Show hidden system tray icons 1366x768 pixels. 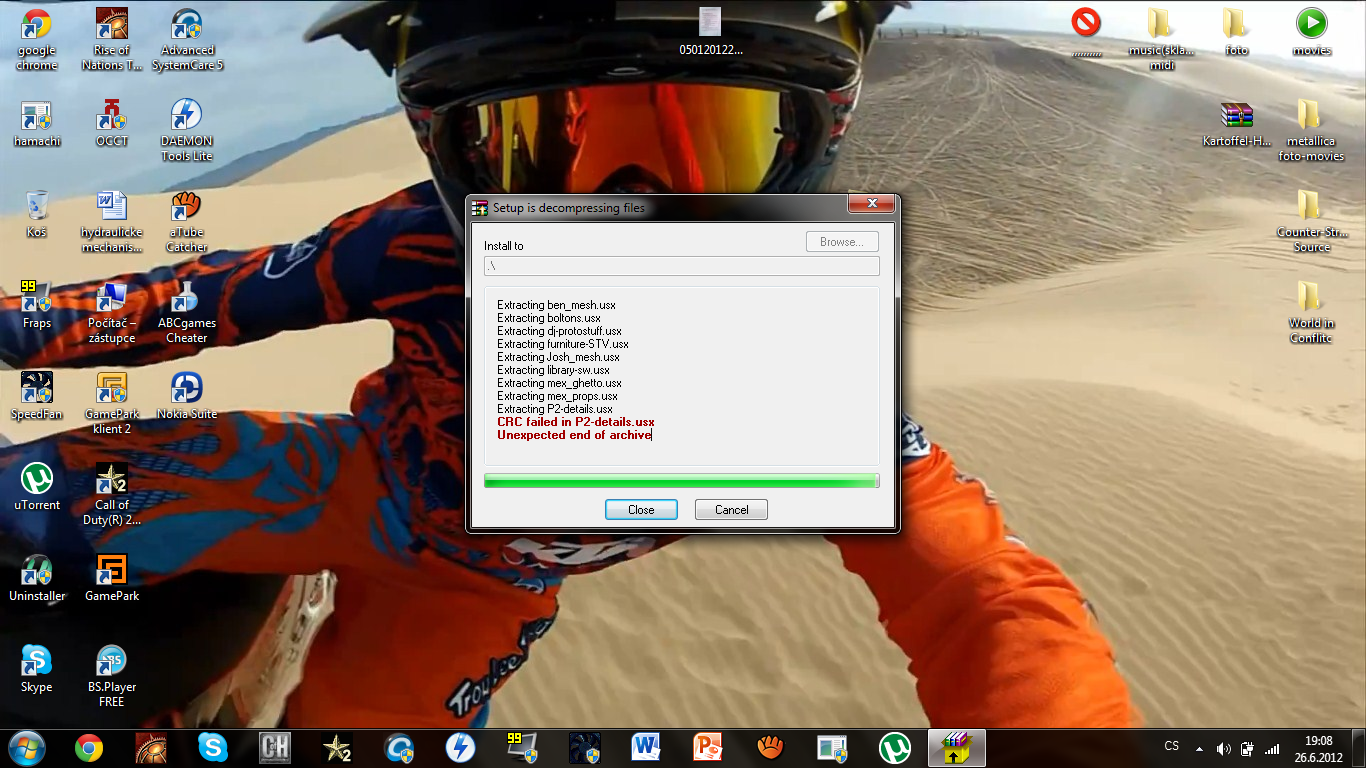(x=1199, y=748)
